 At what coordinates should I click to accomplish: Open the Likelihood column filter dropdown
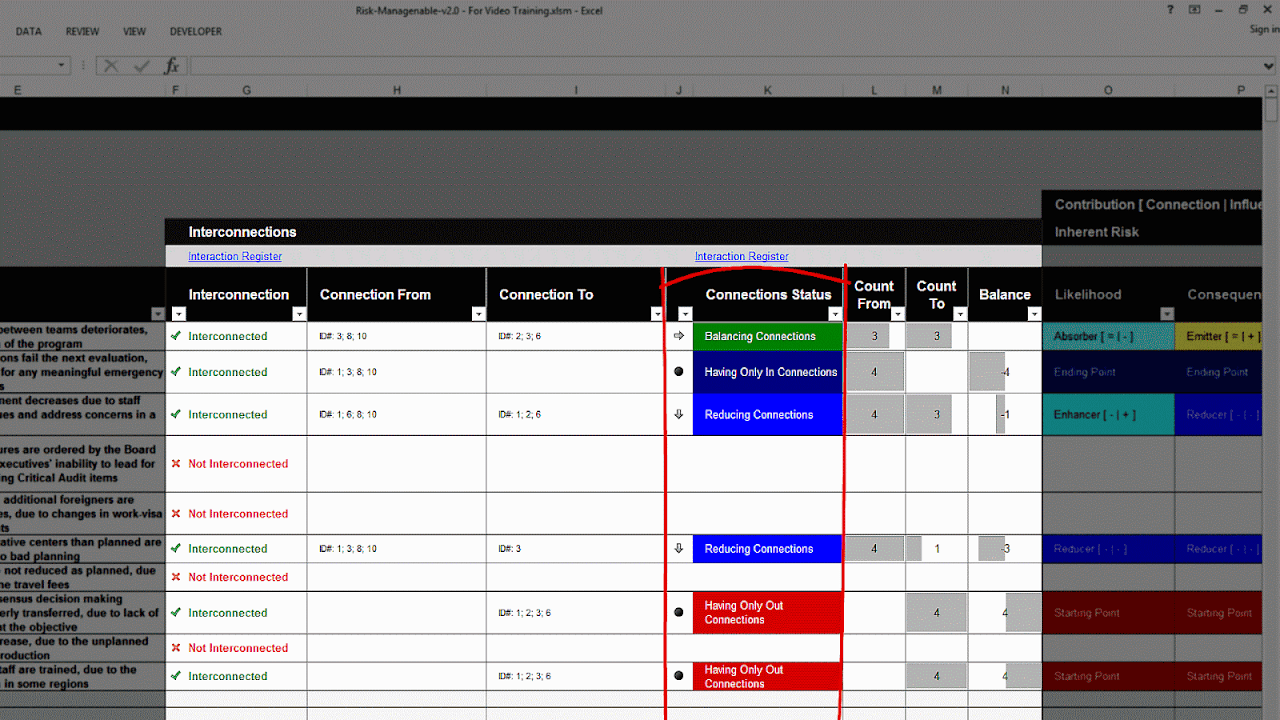tap(1166, 314)
